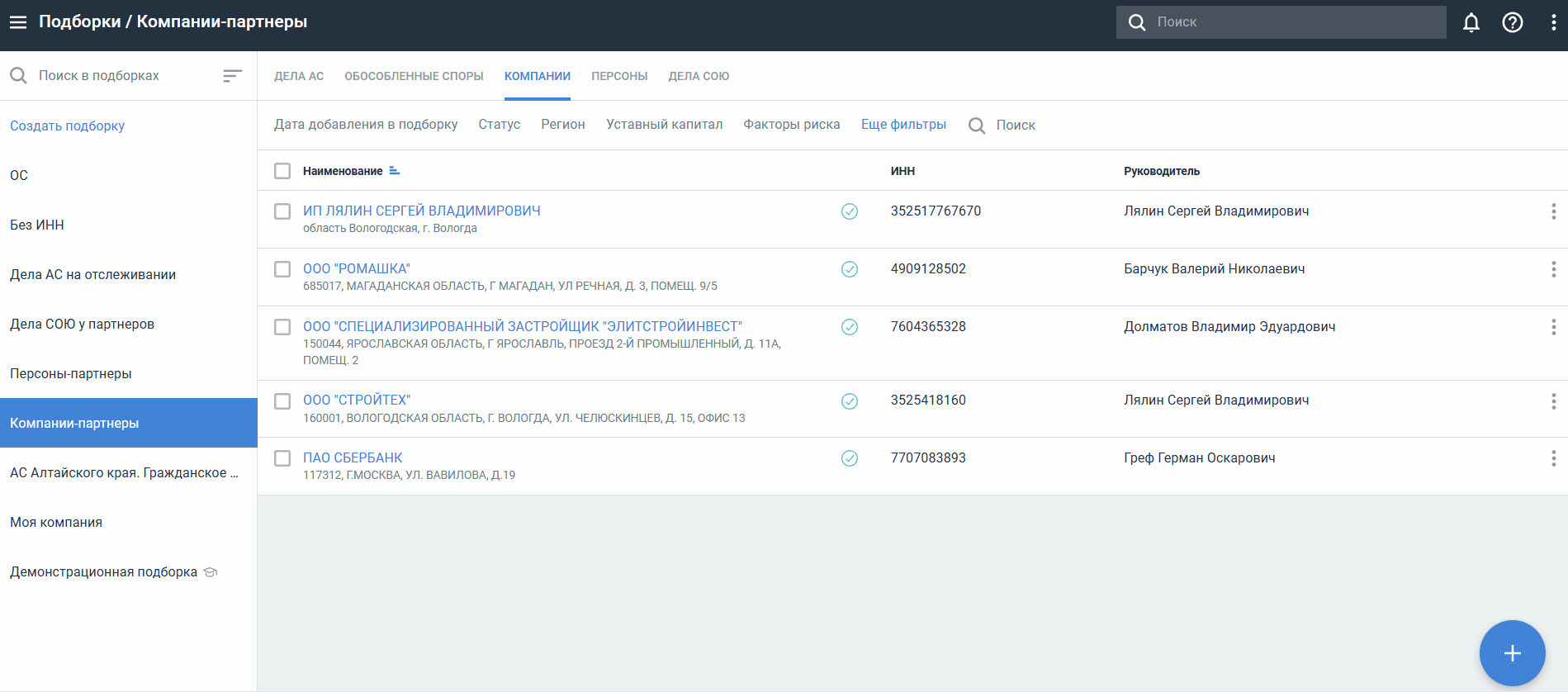Click the sort icon next to Наименование

[395, 171]
